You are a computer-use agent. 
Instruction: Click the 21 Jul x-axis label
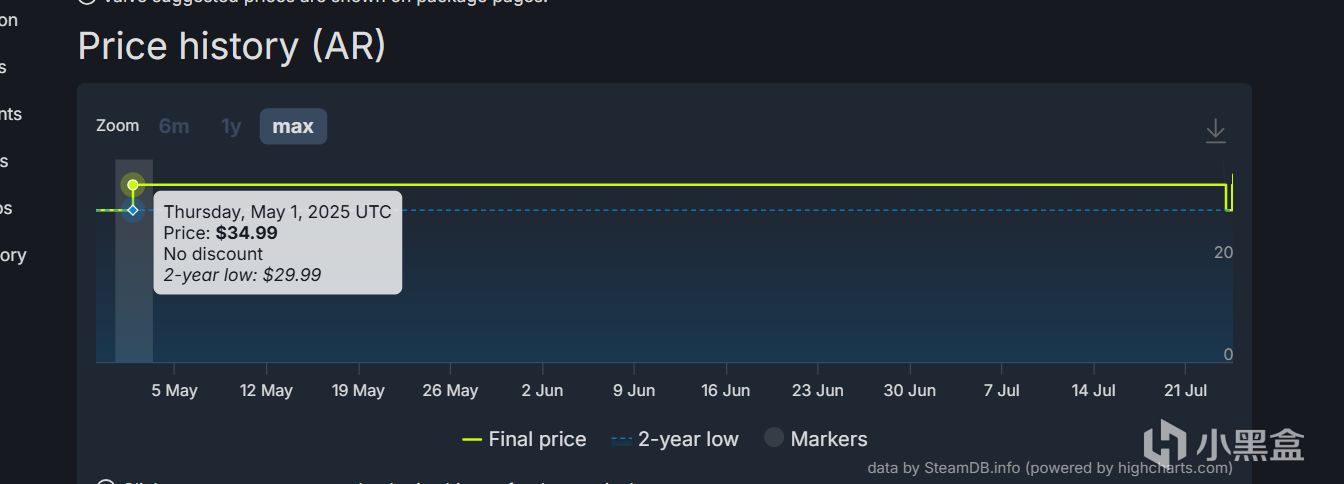pyautogui.click(x=1184, y=390)
